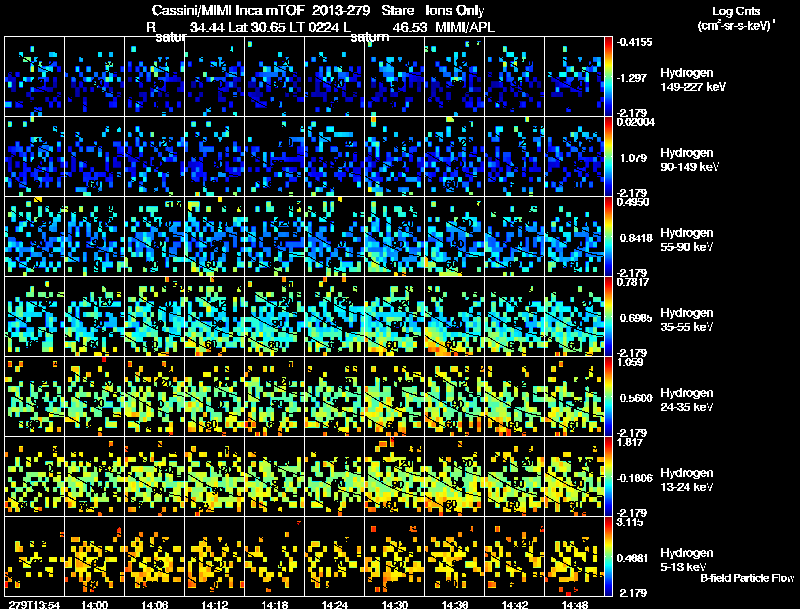800x609 pixels.
Task: Click the -0.4155 colorbar maximum value
Action: pyautogui.click(x=634, y=42)
